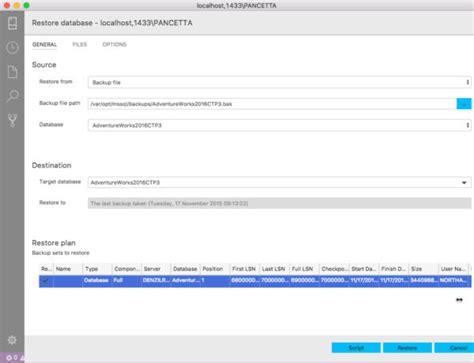The width and height of the screenshot is (474, 363).
Task: Click the Script button
Action: (x=356, y=348)
